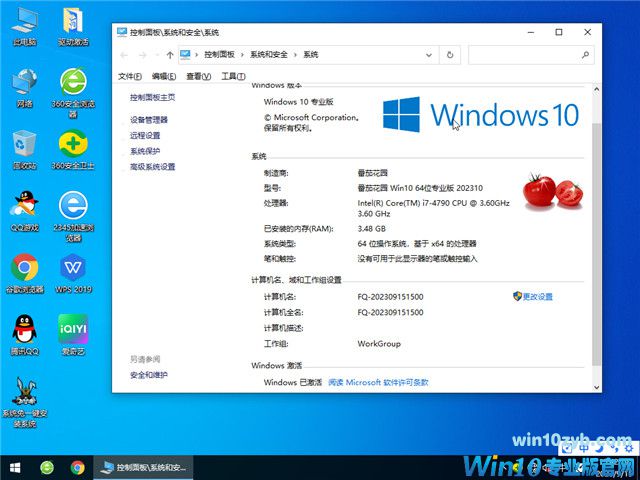The width and height of the screenshot is (640, 480).
Task: Click the 更改设置 link
Action: click(x=537, y=297)
